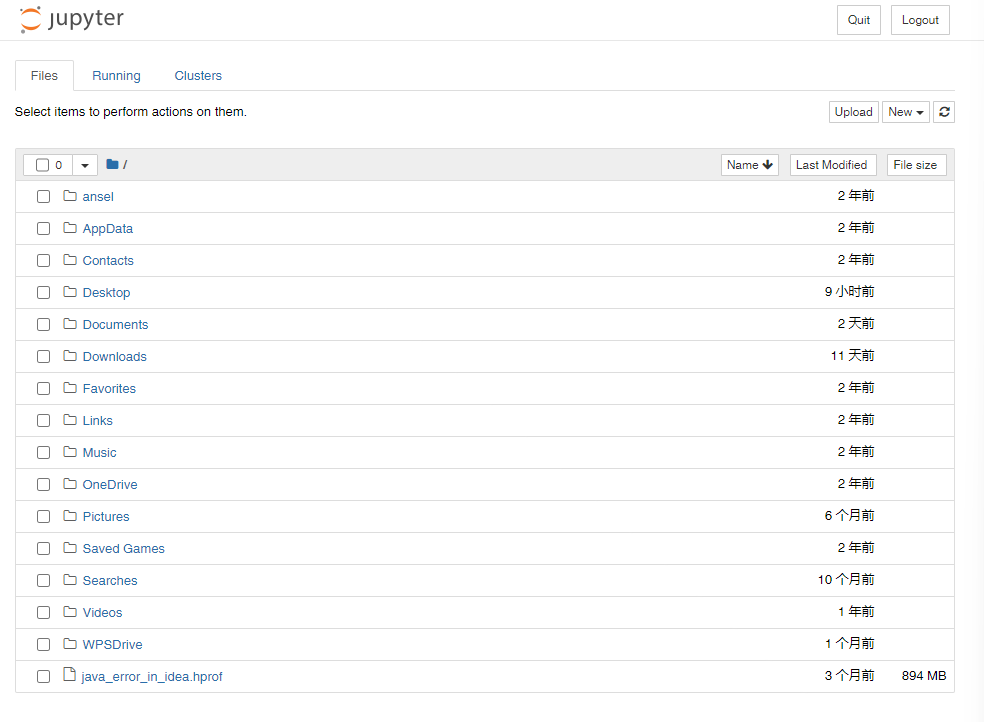Click '11 天前' modified time for Downloads
The image size is (984, 722).
pyautogui.click(x=852, y=356)
